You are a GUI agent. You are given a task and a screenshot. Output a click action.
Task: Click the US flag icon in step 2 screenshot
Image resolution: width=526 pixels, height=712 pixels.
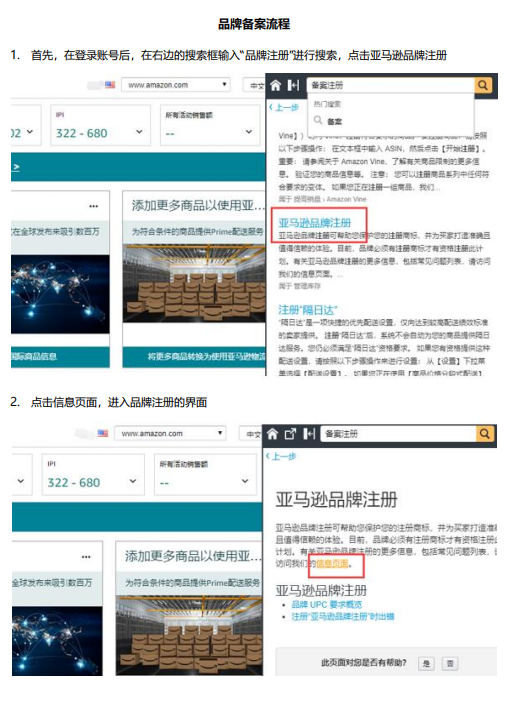[103, 433]
